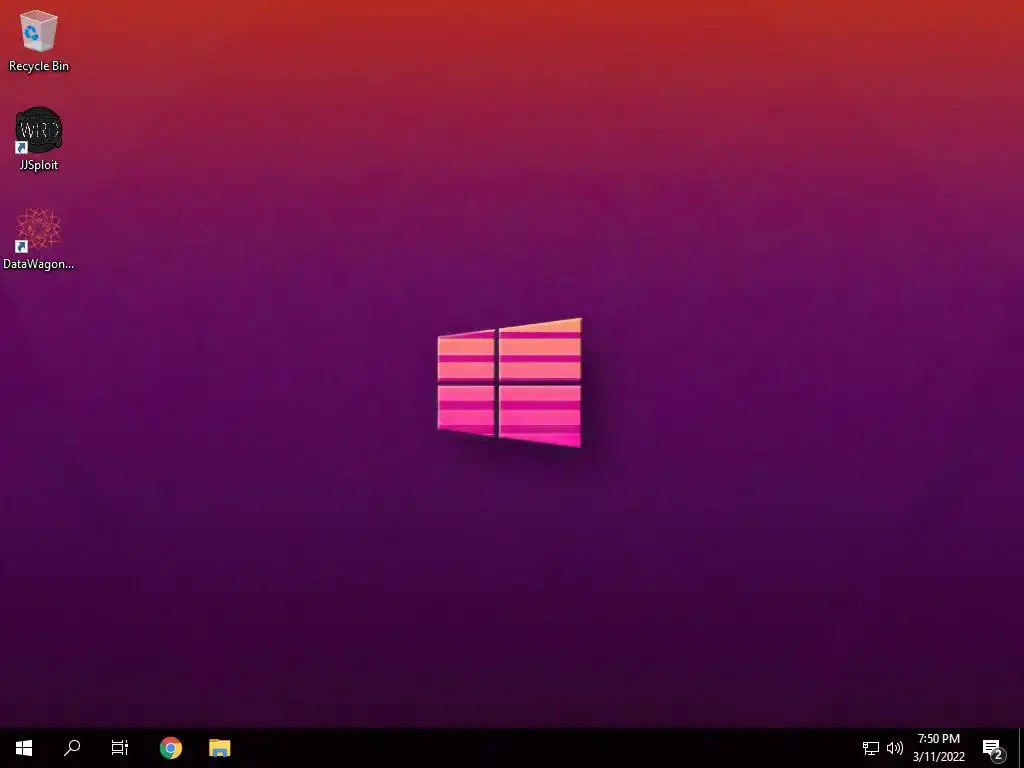Open the clock showing 7:50 PM

pyautogui.click(x=938, y=748)
